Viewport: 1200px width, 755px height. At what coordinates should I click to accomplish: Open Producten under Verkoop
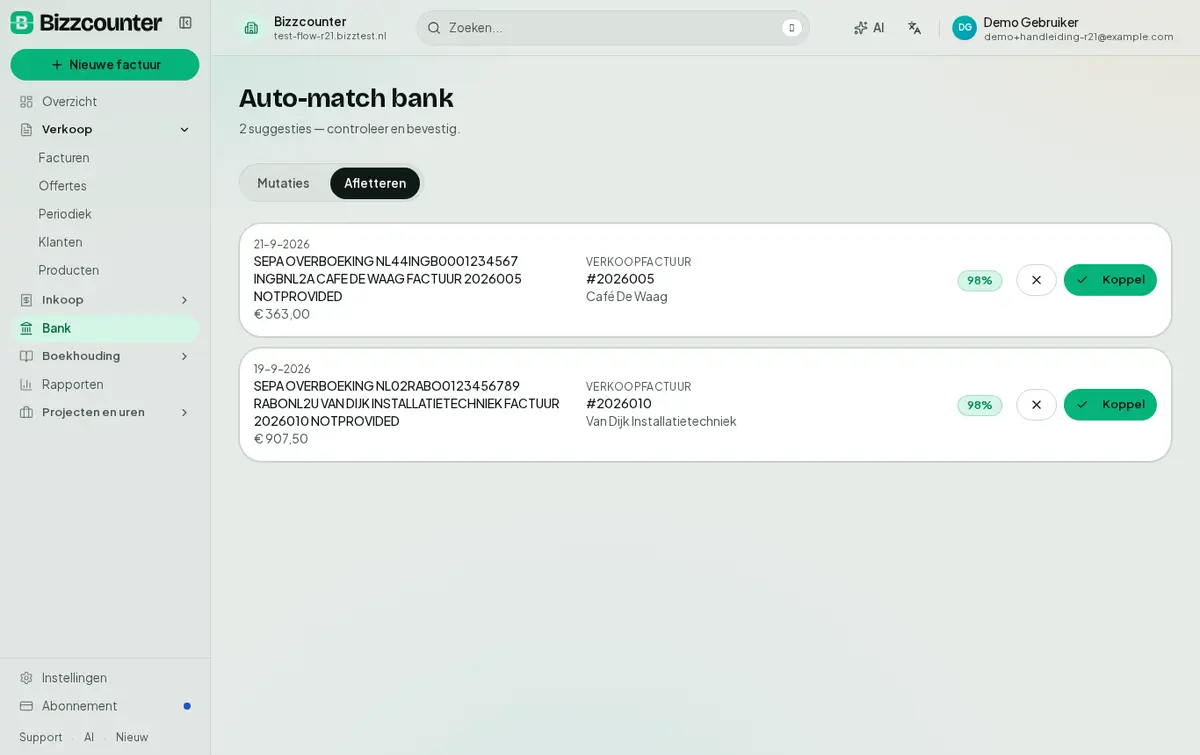(x=69, y=269)
